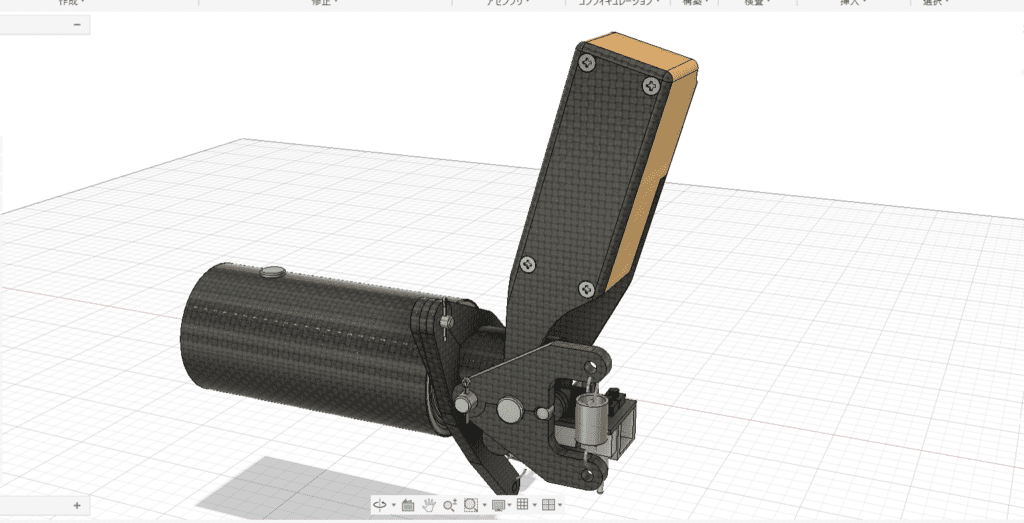Image resolution: width=1024 pixels, height=523 pixels.
Task: Open the 挿入 (Insert) menu
Action: [853, 3]
